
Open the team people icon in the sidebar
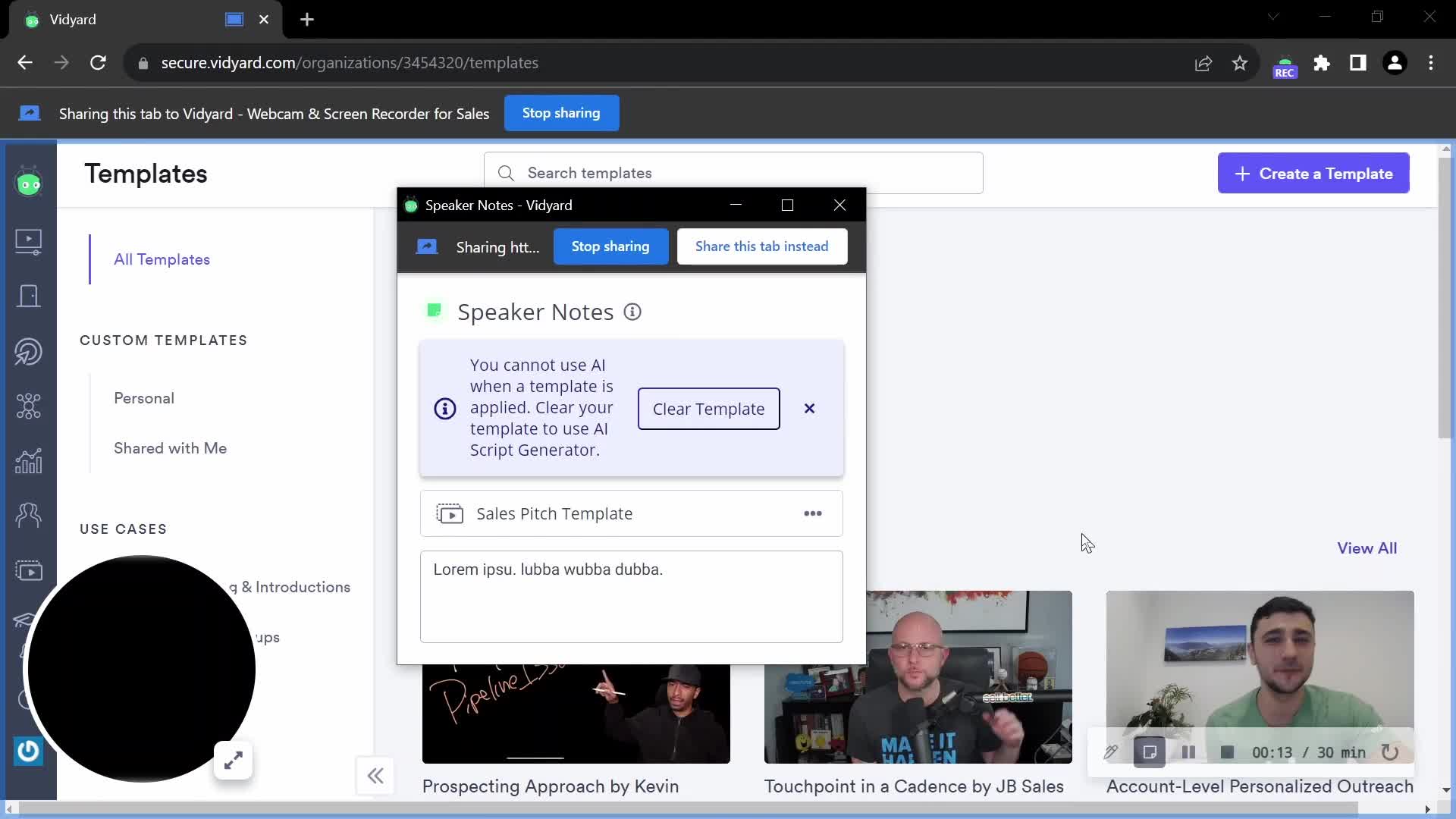pos(29,516)
